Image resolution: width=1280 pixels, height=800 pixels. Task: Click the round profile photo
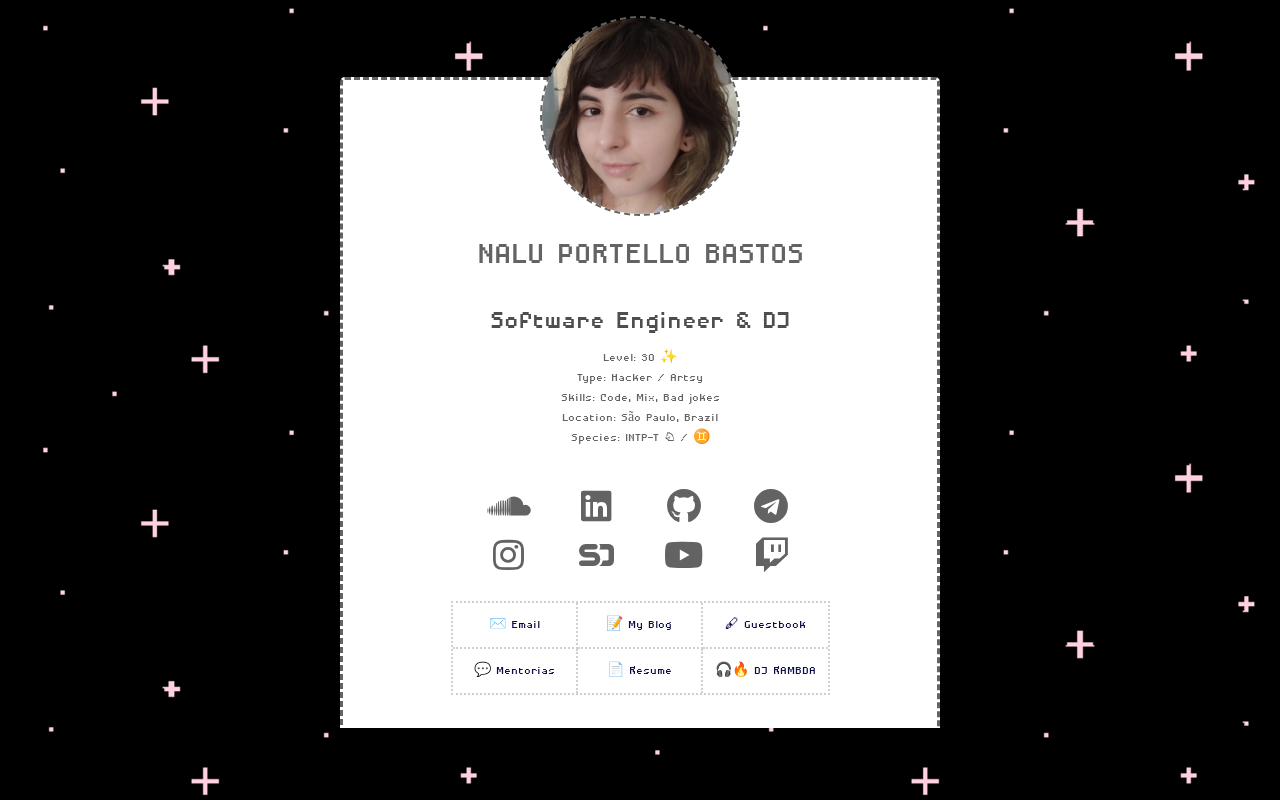tap(640, 116)
